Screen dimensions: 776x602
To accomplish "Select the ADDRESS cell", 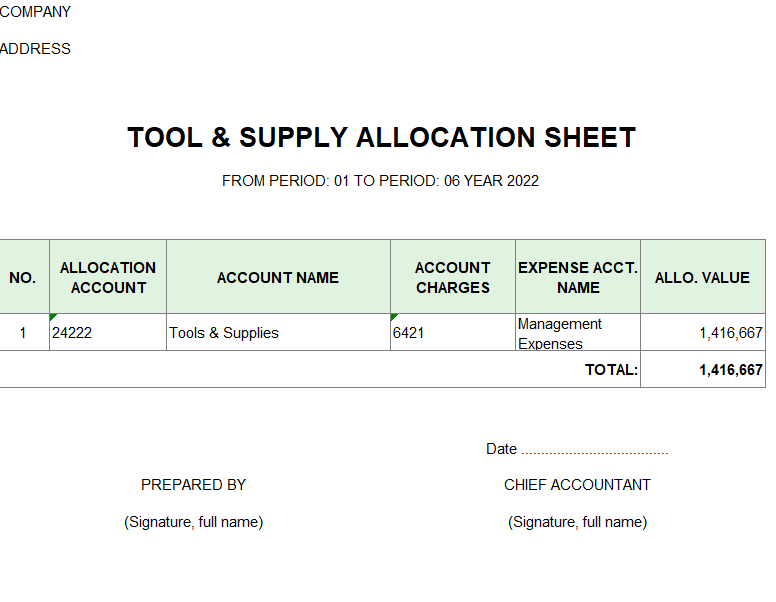I will [36, 49].
